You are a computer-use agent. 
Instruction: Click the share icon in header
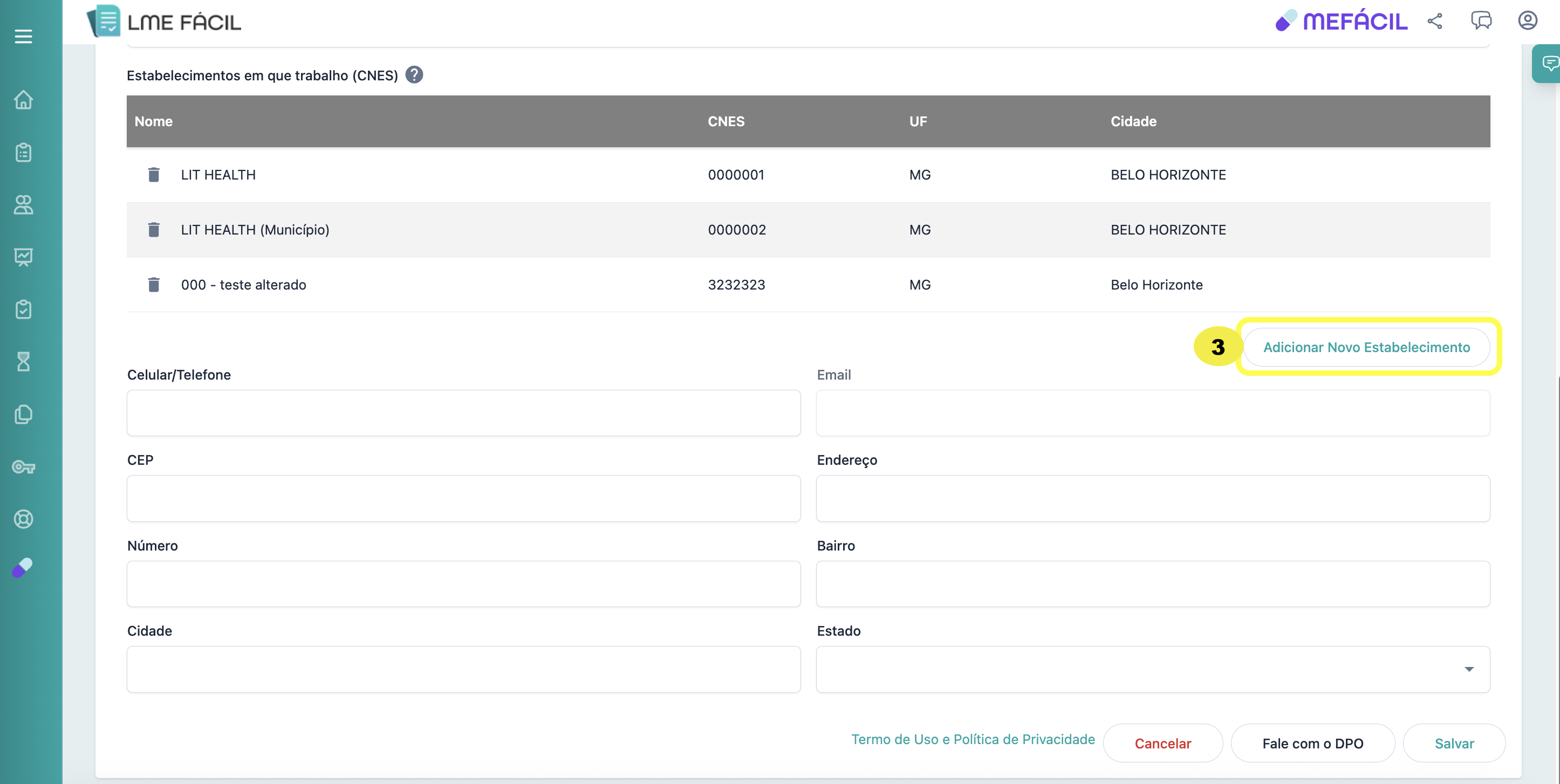[1435, 21]
